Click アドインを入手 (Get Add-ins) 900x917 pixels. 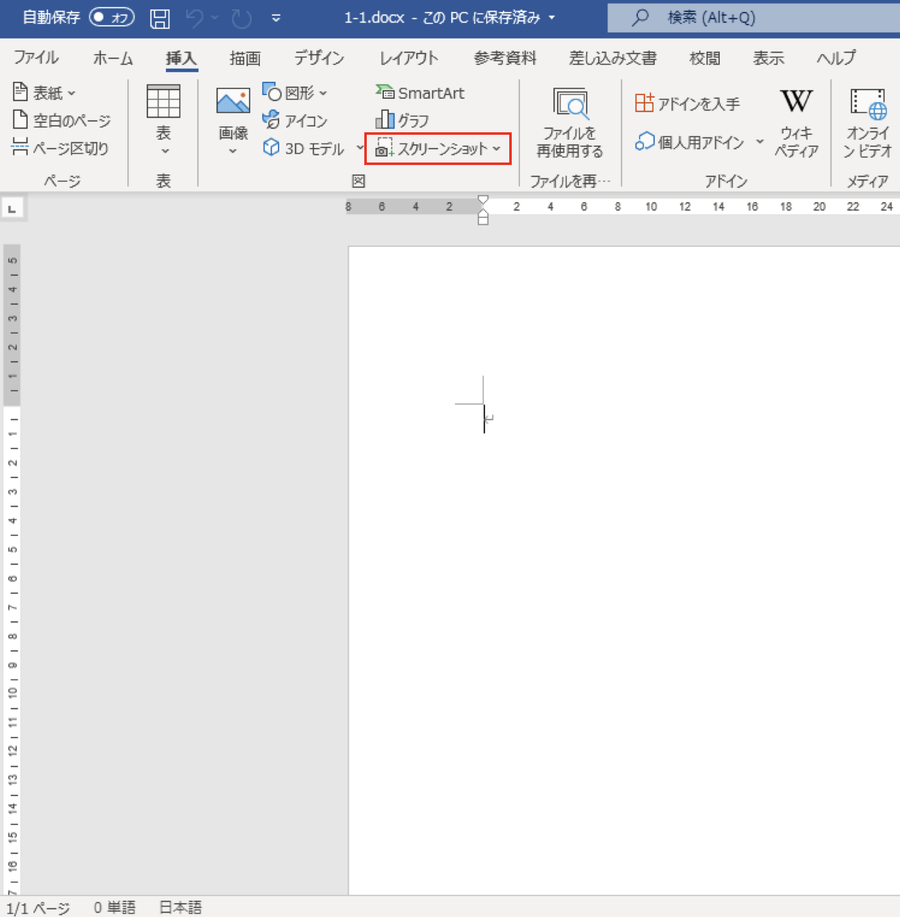pos(688,103)
